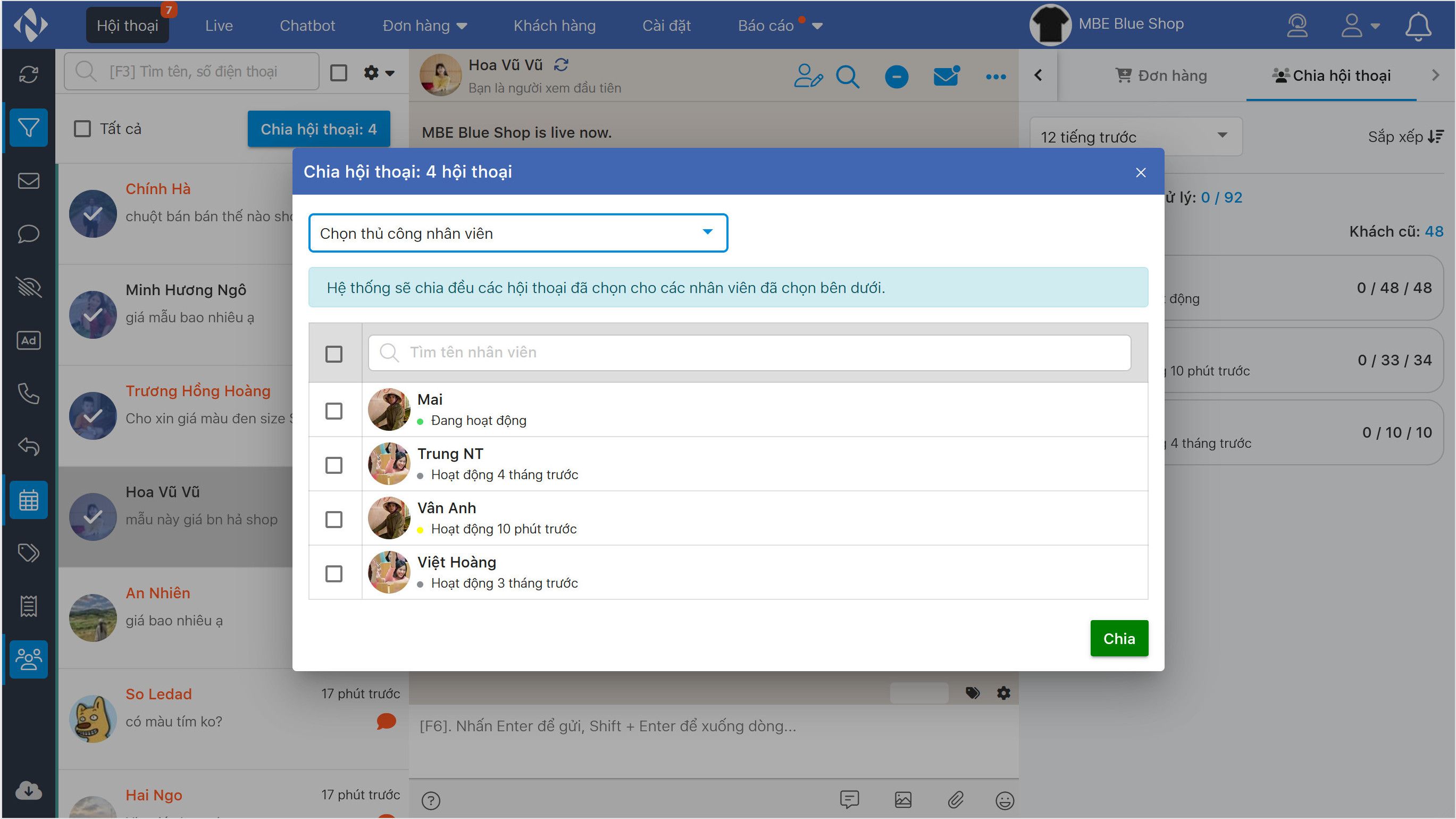Screen dimensions: 1456x819
Task: Check the Tất cả checkbox
Action: [x=82, y=129]
